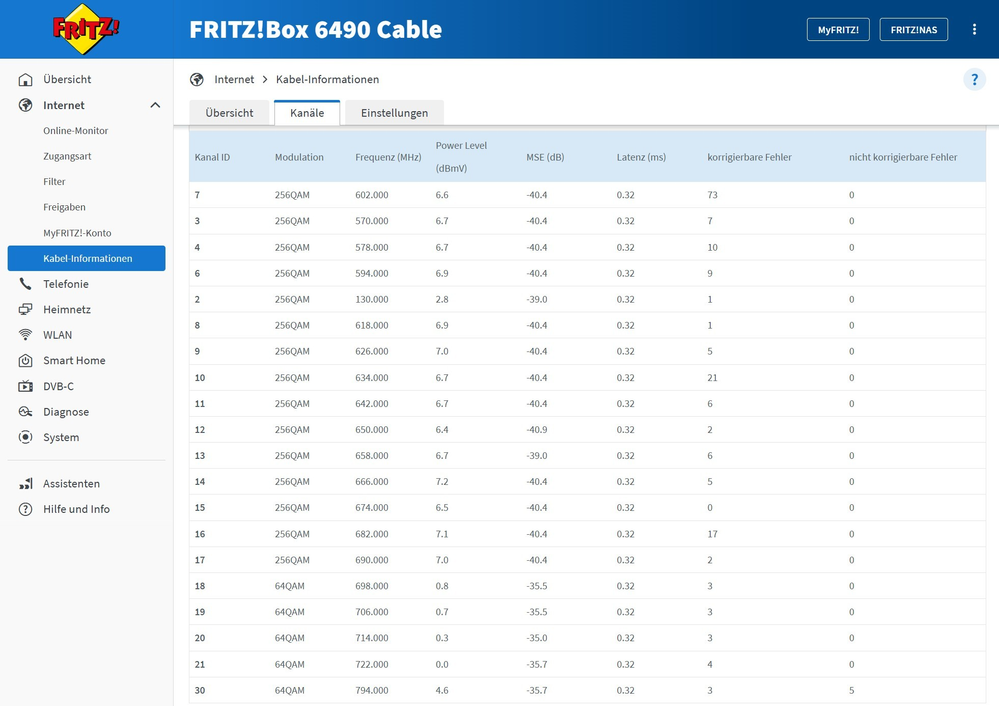
Task: Click the Latenz (ms) column header
Action: pyautogui.click(x=641, y=157)
